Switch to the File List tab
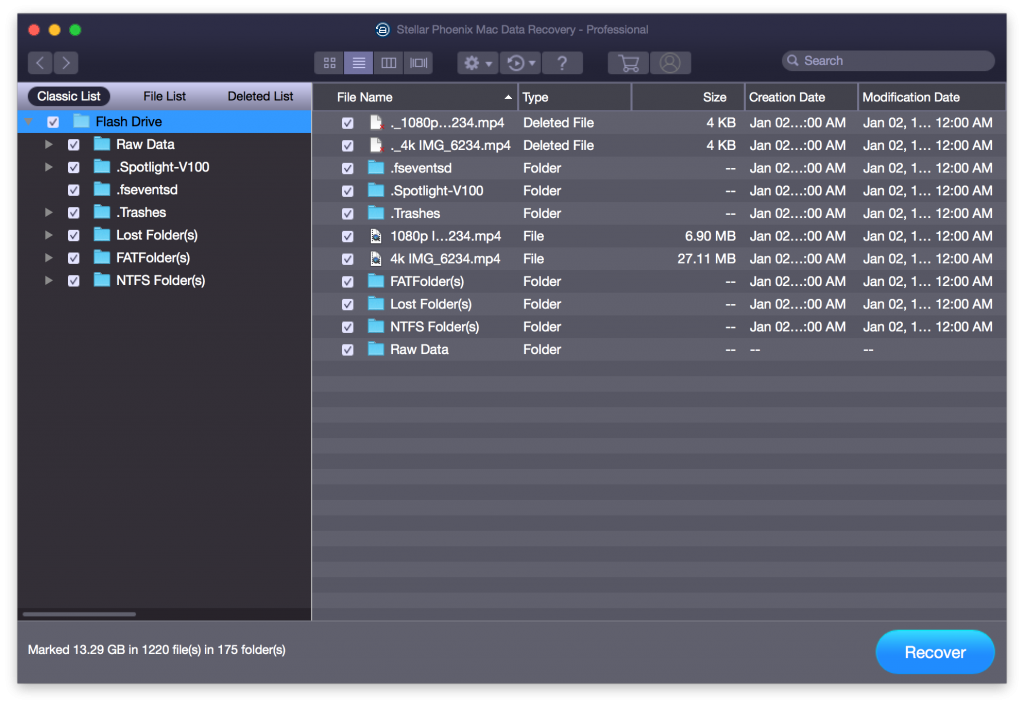The image size is (1024, 705). tap(165, 96)
